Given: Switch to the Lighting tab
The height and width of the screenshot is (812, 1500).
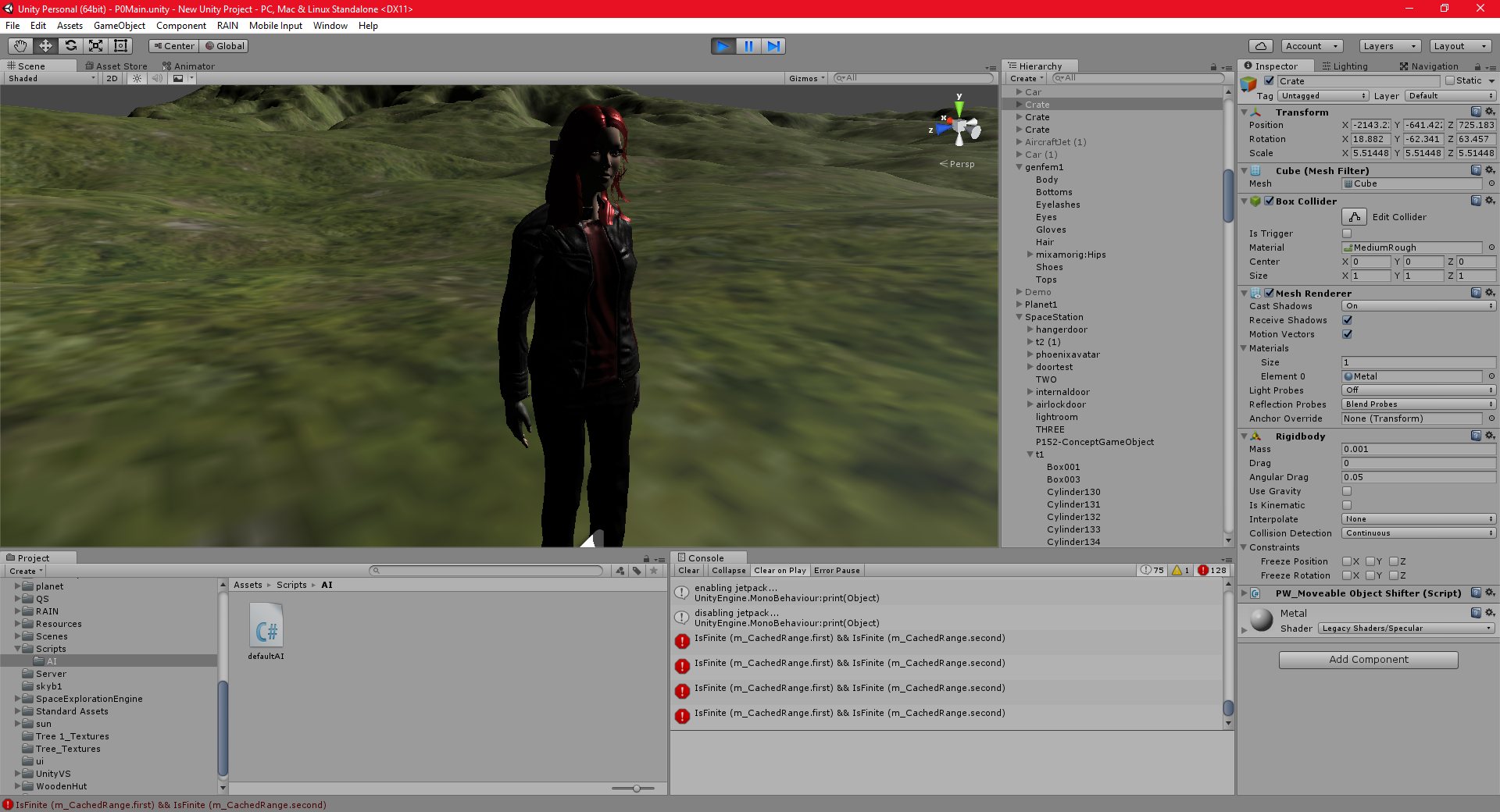Looking at the screenshot, I should click(x=1345, y=66).
